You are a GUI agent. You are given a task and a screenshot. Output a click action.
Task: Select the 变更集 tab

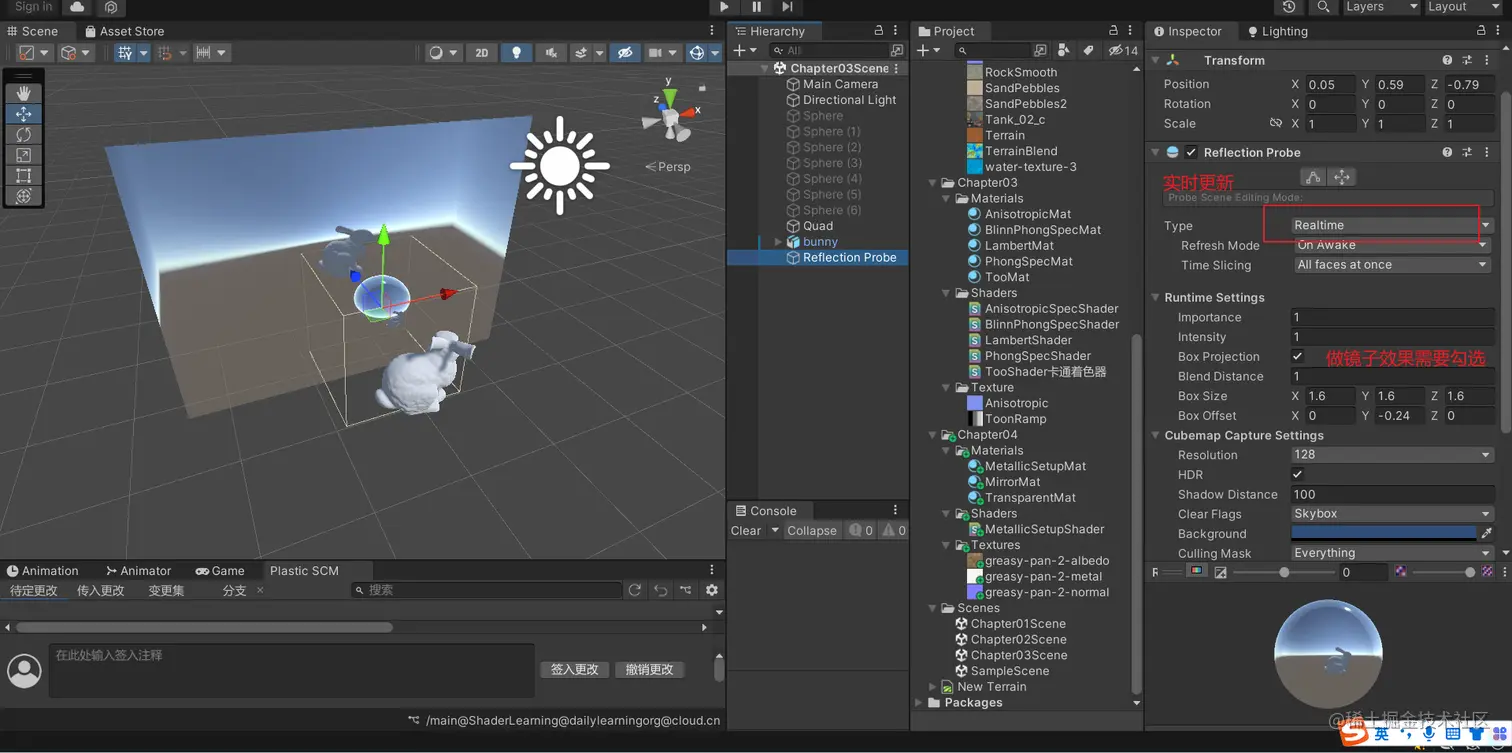(167, 591)
